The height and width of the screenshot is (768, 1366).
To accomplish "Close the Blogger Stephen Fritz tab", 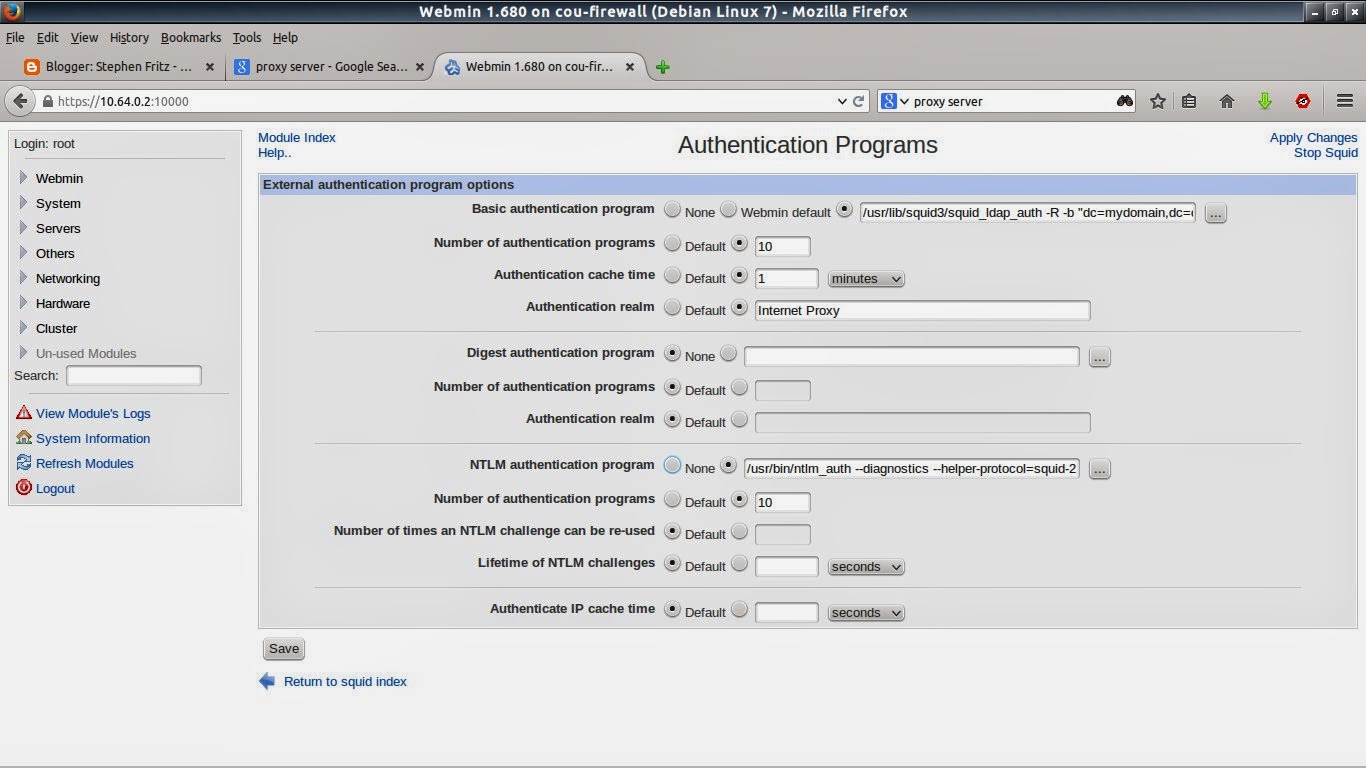I will coord(209,67).
